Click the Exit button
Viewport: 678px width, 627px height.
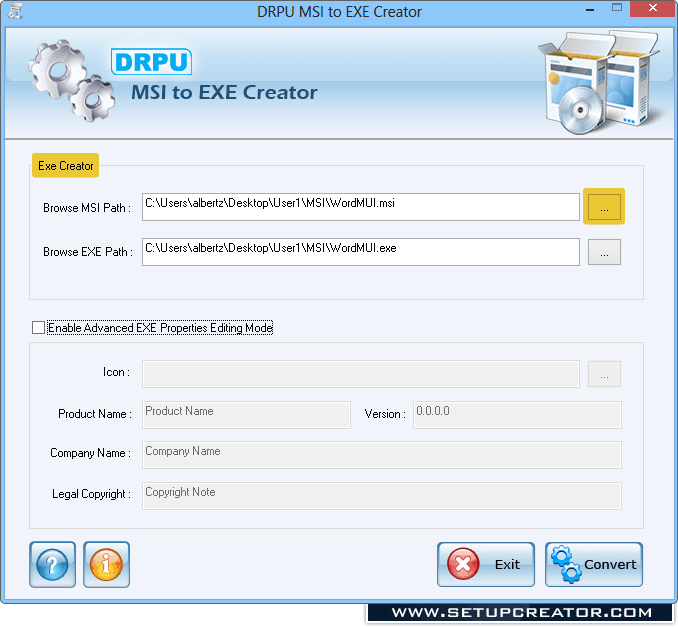coord(486,564)
